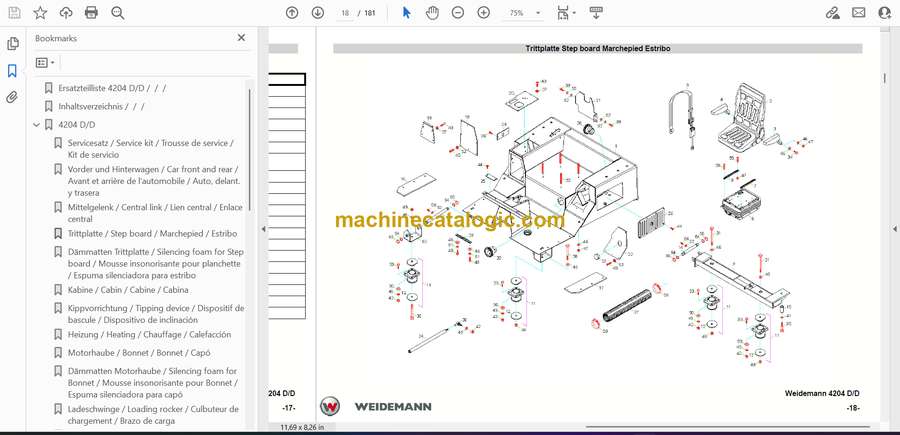Open the find text magnifier tool
Viewport: 900px width, 435px height.
[118, 13]
